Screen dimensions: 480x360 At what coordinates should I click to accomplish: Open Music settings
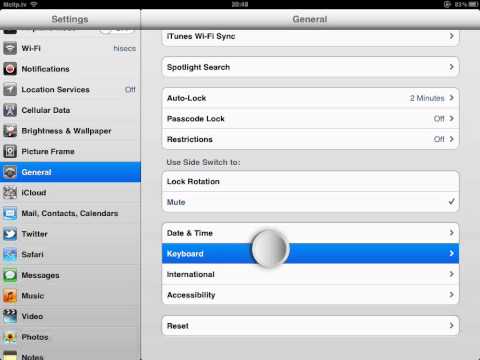70,296
